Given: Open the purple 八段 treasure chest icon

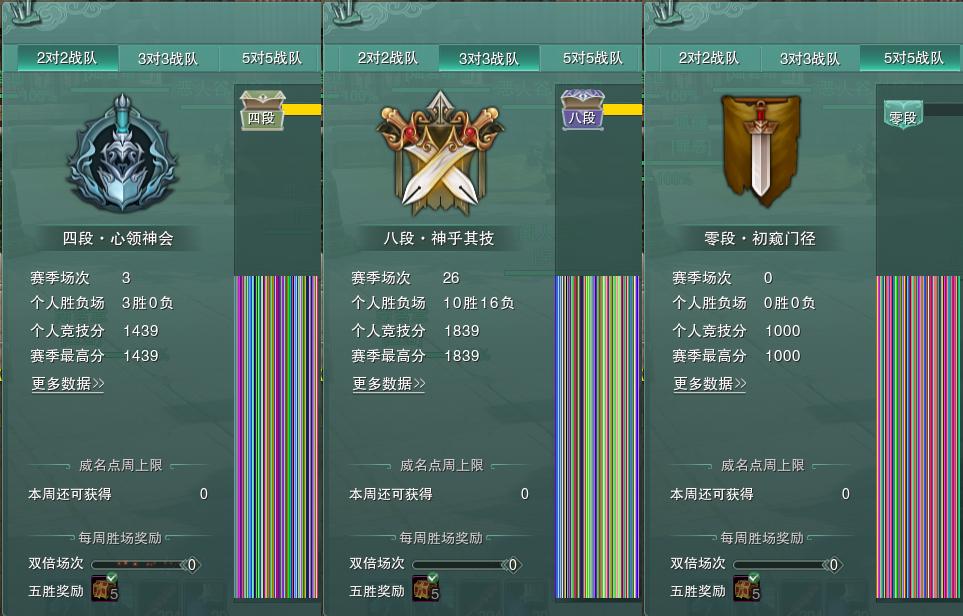Looking at the screenshot, I should (583, 110).
